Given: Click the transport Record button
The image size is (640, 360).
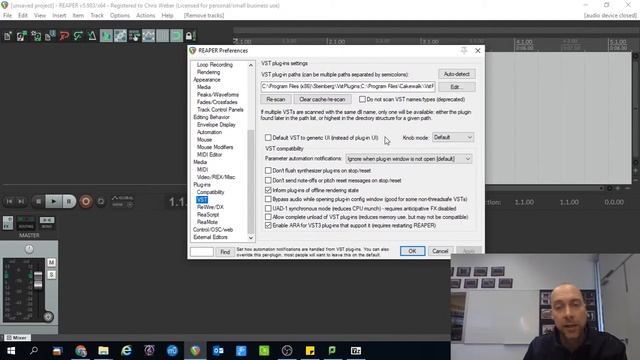Looking at the screenshot, I should point(86,201).
